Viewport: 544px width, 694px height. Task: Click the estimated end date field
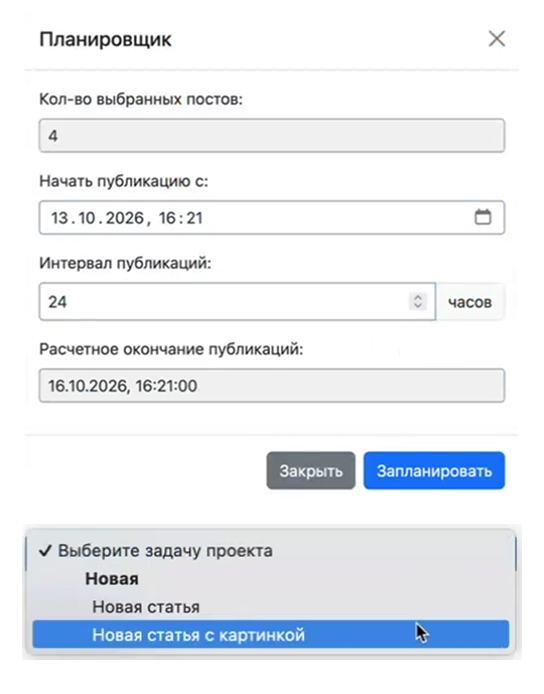point(272,386)
